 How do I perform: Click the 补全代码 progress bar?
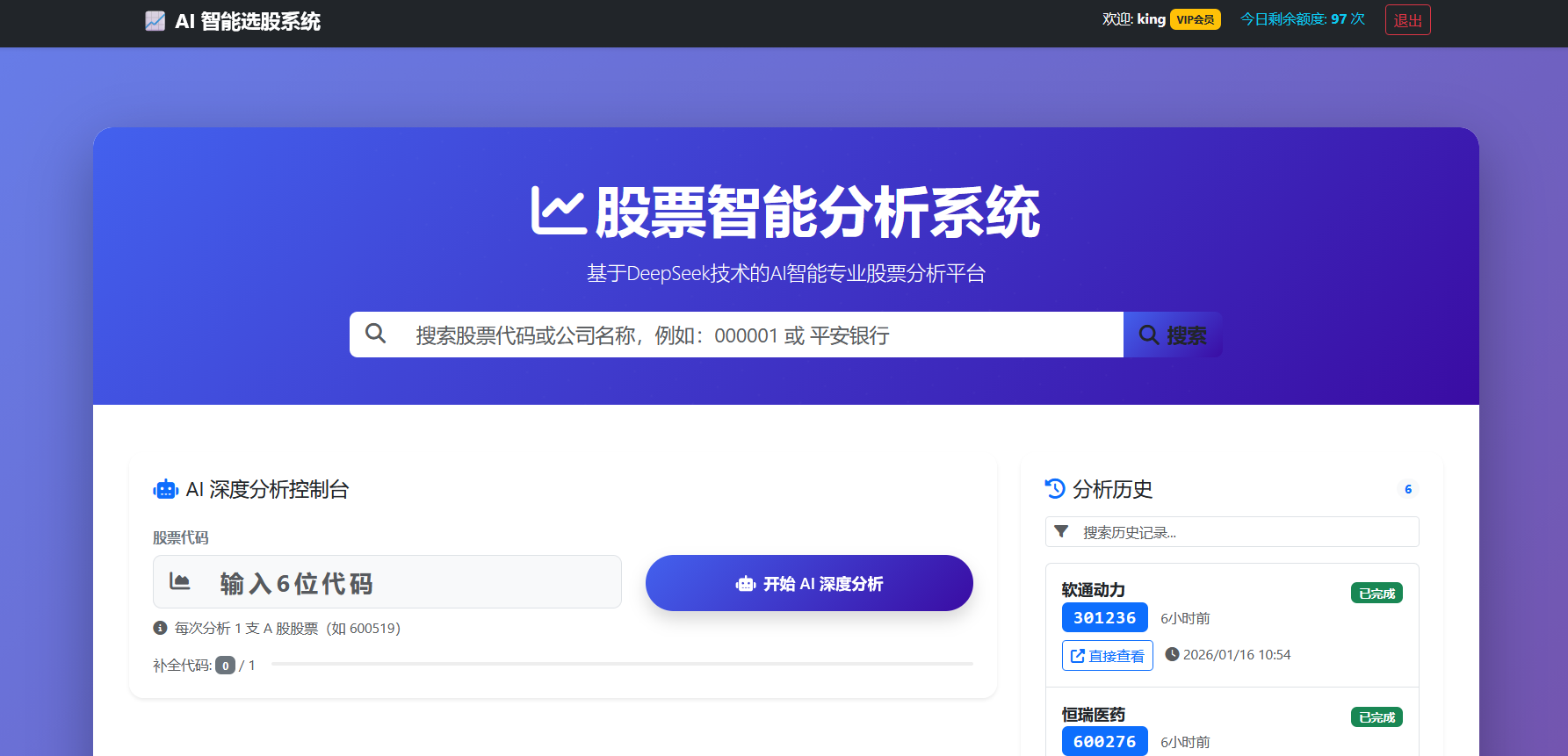pyautogui.click(x=622, y=665)
